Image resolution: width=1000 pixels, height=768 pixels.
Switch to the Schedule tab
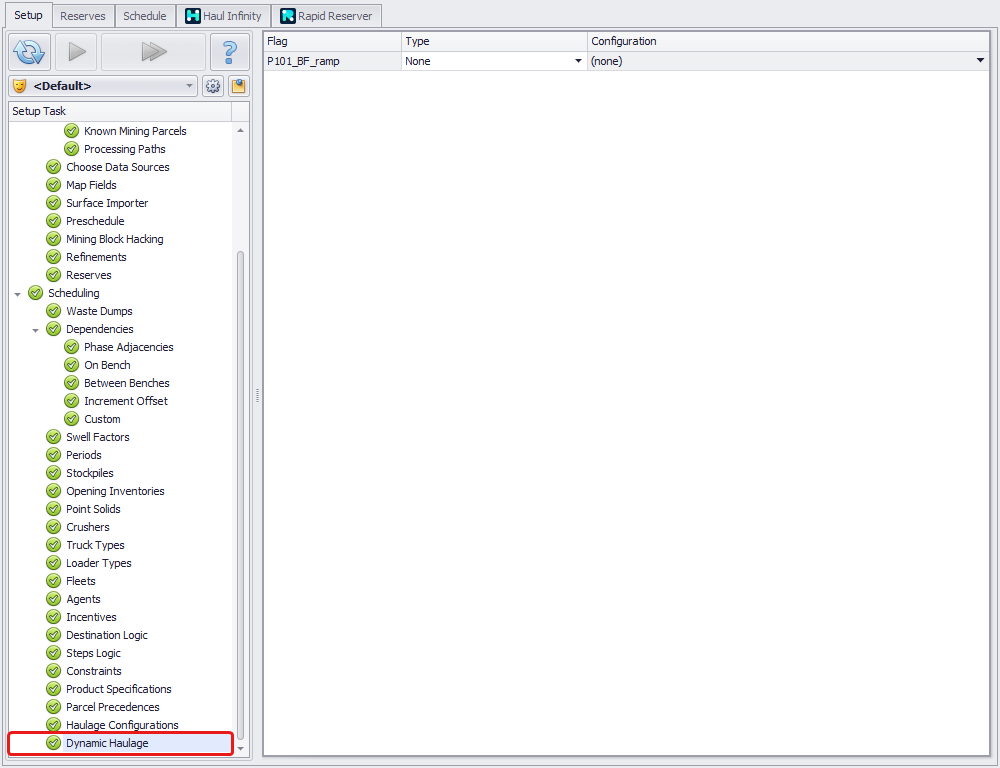pos(145,16)
